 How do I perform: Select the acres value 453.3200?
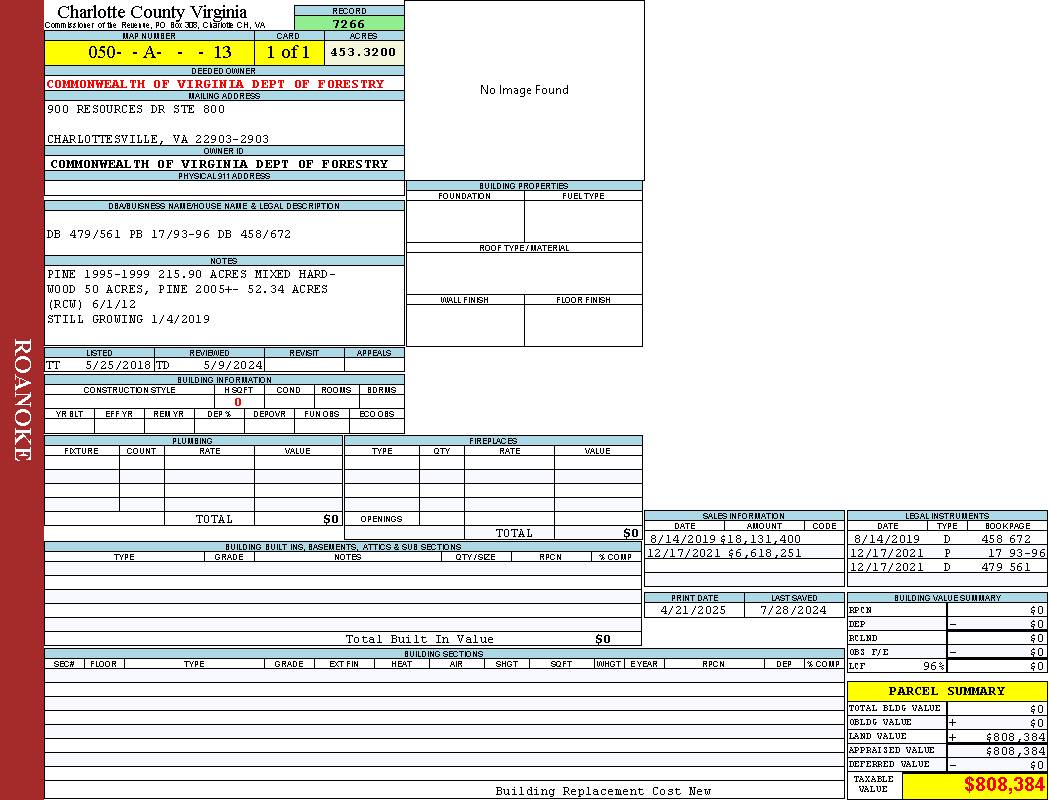364,52
